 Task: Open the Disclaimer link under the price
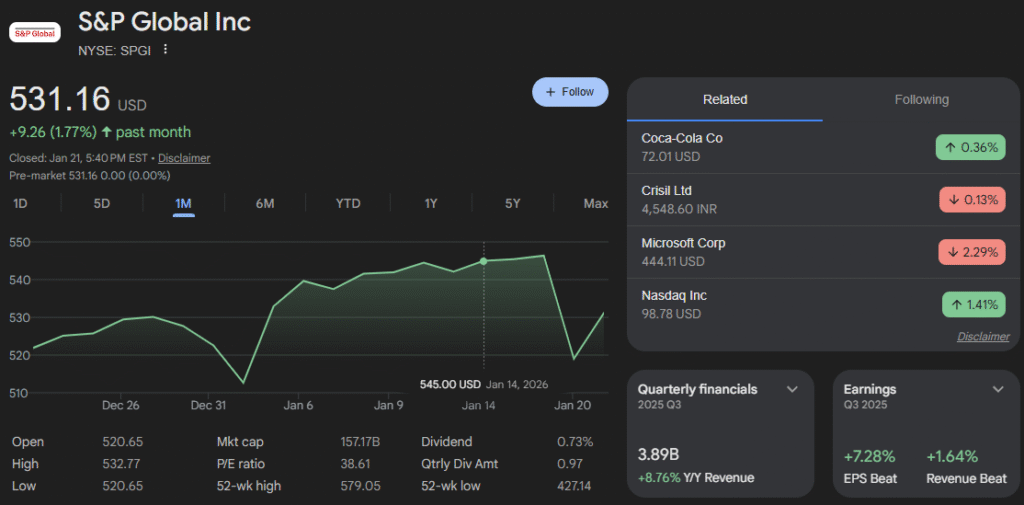[x=184, y=158]
